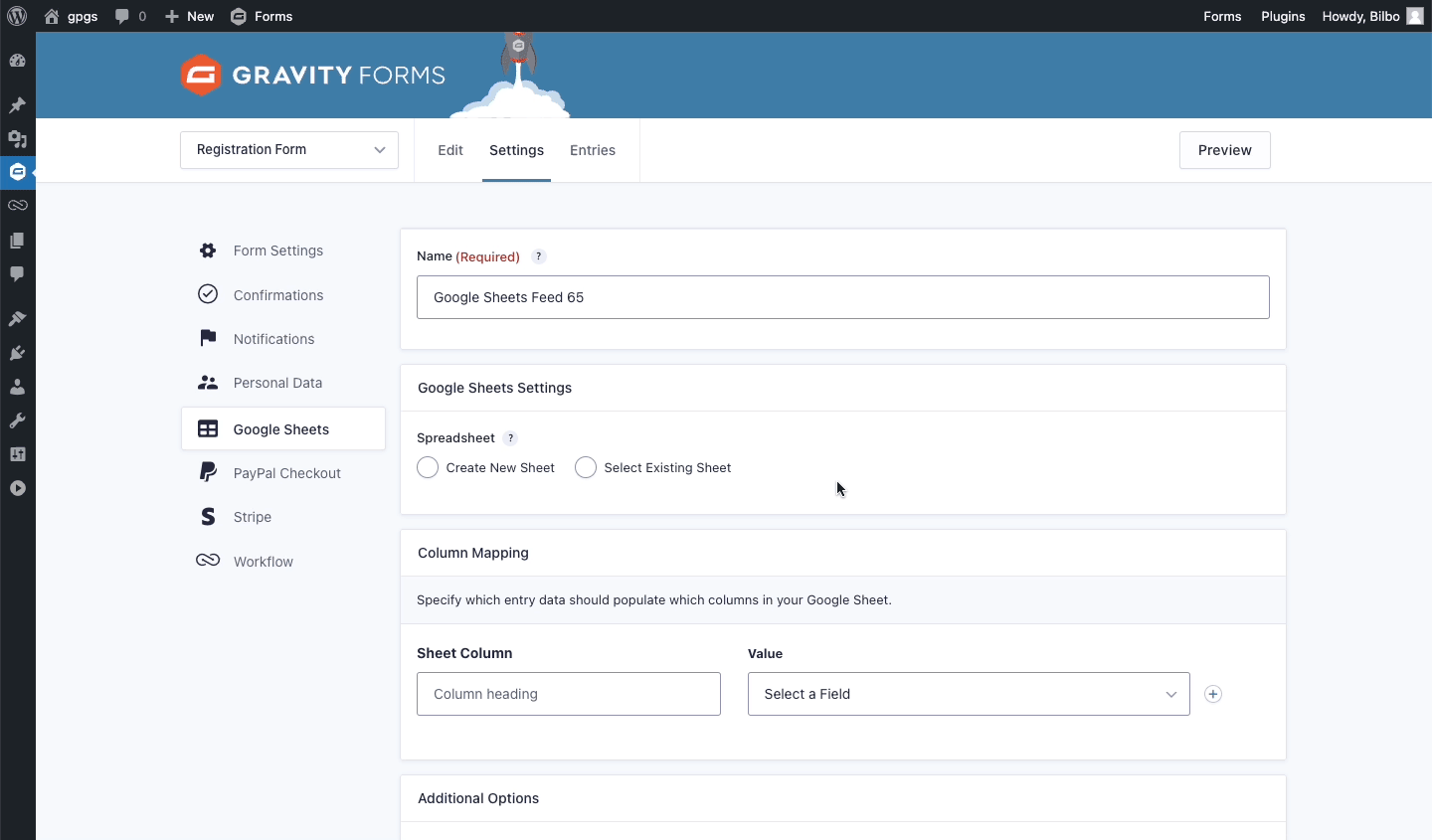Open Posts via the pushpin sidebar icon
The width and height of the screenshot is (1432, 840).
(x=17, y=105)
